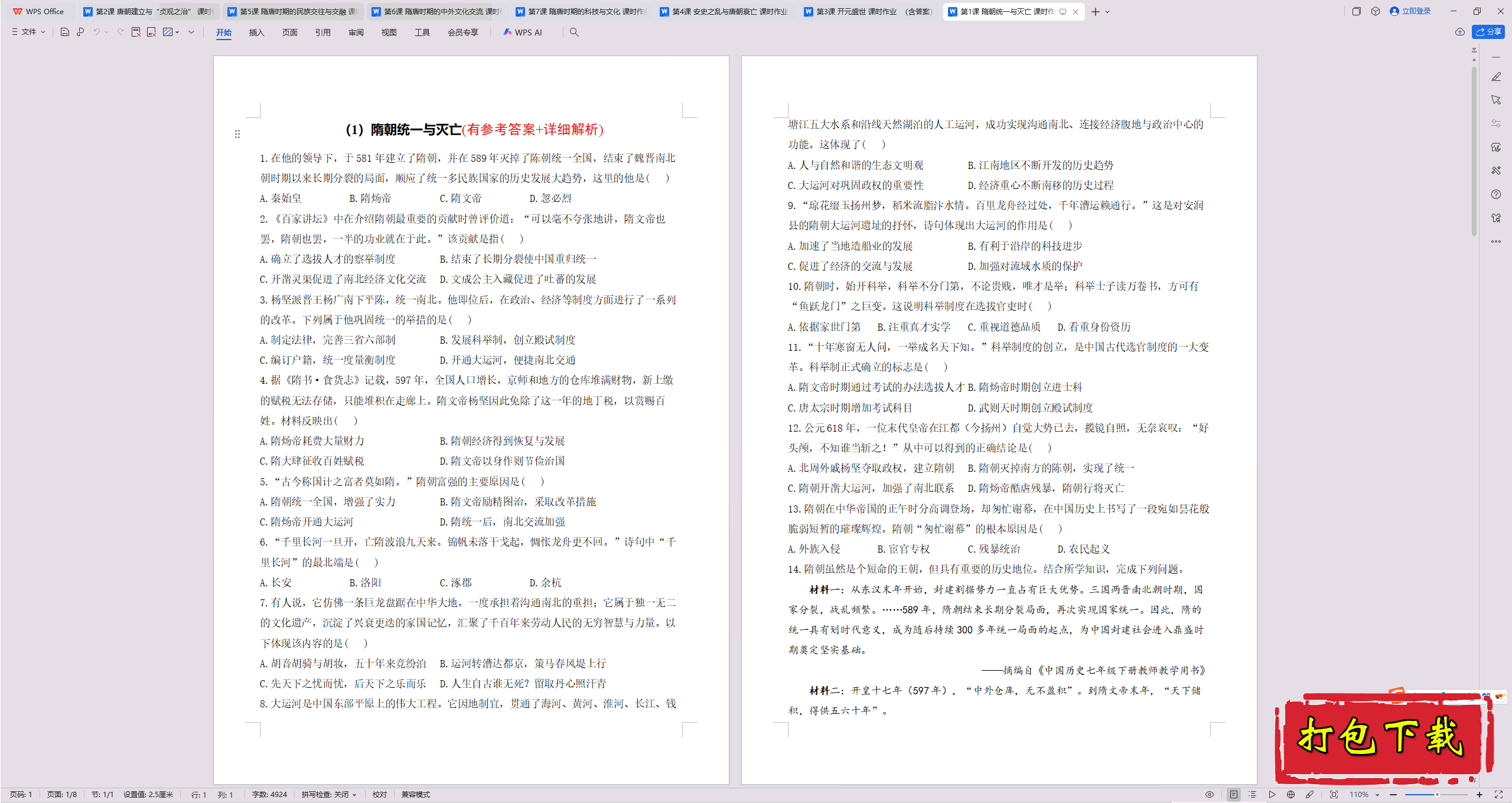Click the pen edit icon in right sidebar

pyautogui.click(x=1496, y=77)
